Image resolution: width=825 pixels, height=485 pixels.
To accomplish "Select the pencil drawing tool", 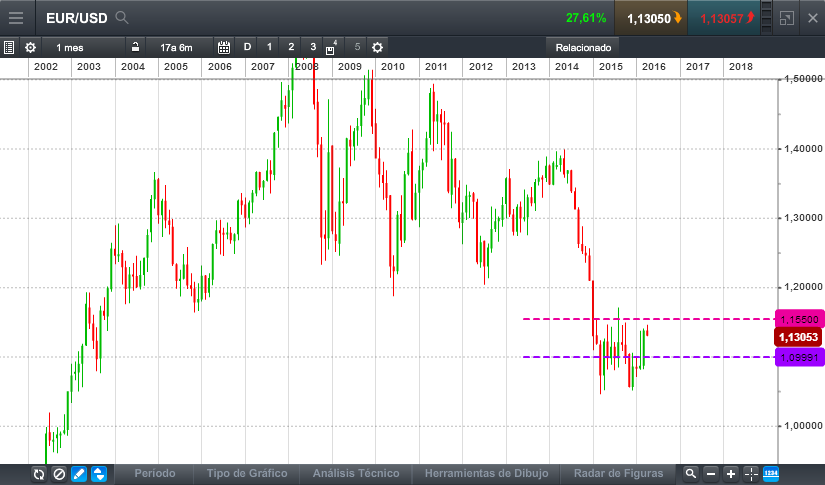I will (x=79, y=474).
